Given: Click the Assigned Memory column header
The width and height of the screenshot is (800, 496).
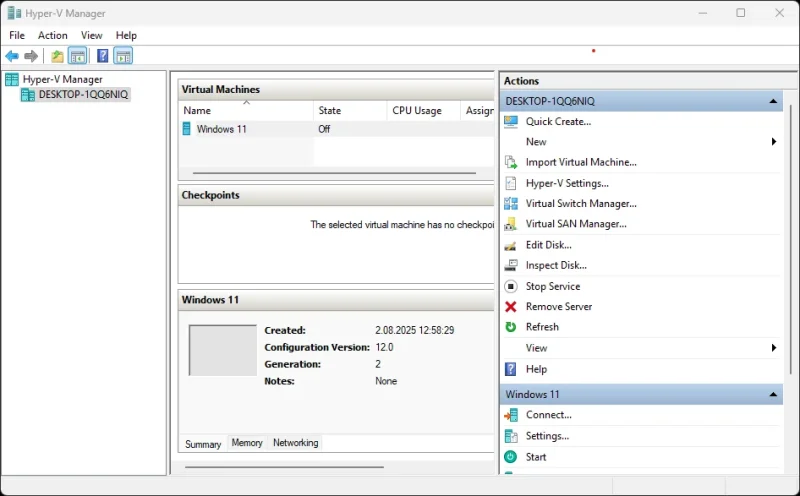Looking at the screenshot, I should (478, 110).
